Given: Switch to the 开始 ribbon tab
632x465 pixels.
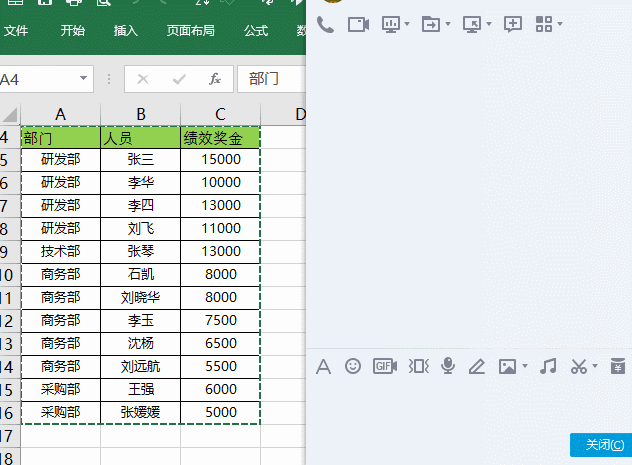Looking at the screenshot, I should [73, 31].
